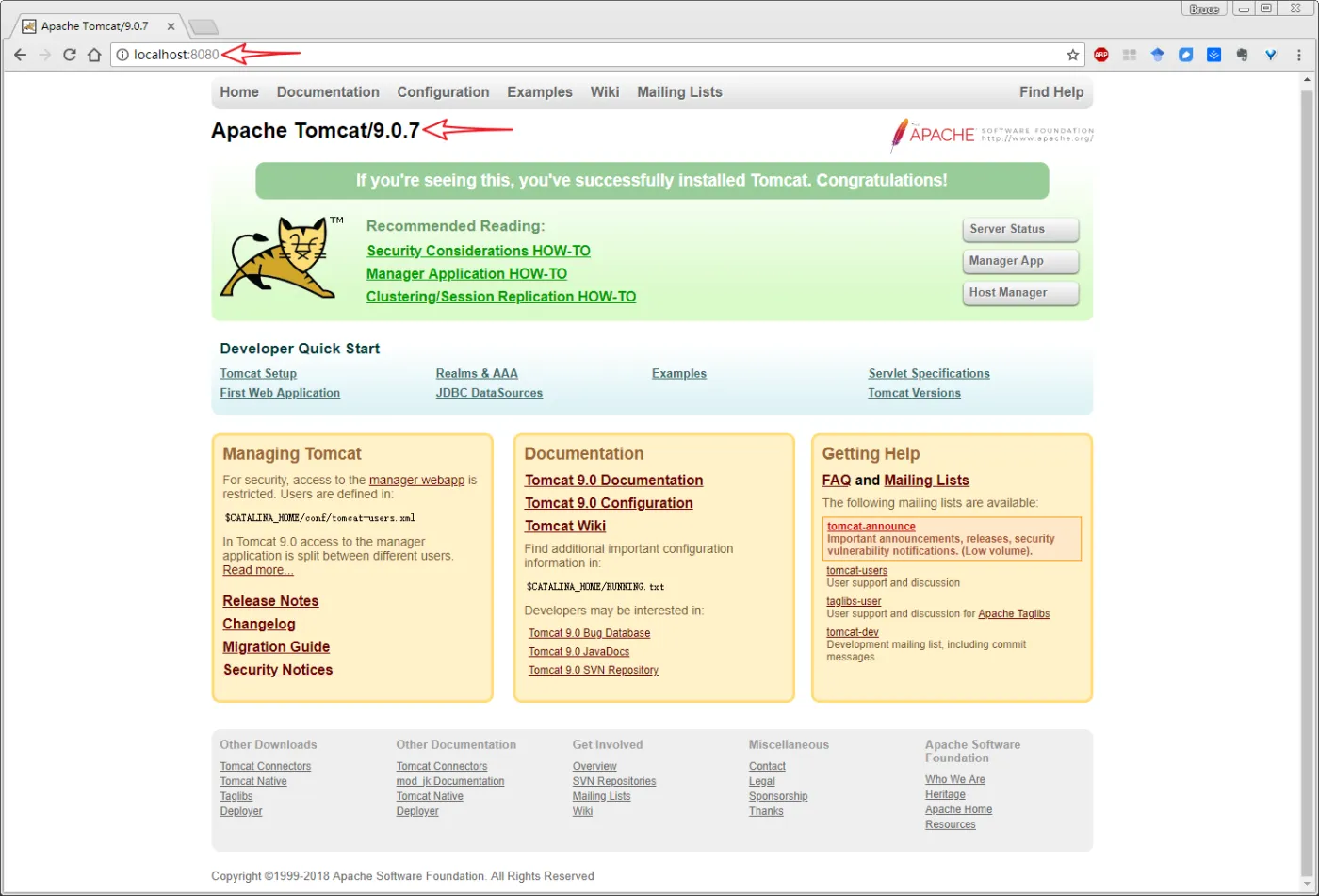Viewport: 1319px width, 896px height.
Task: Open Servlet Specifications link
Action: click(929, 374)
